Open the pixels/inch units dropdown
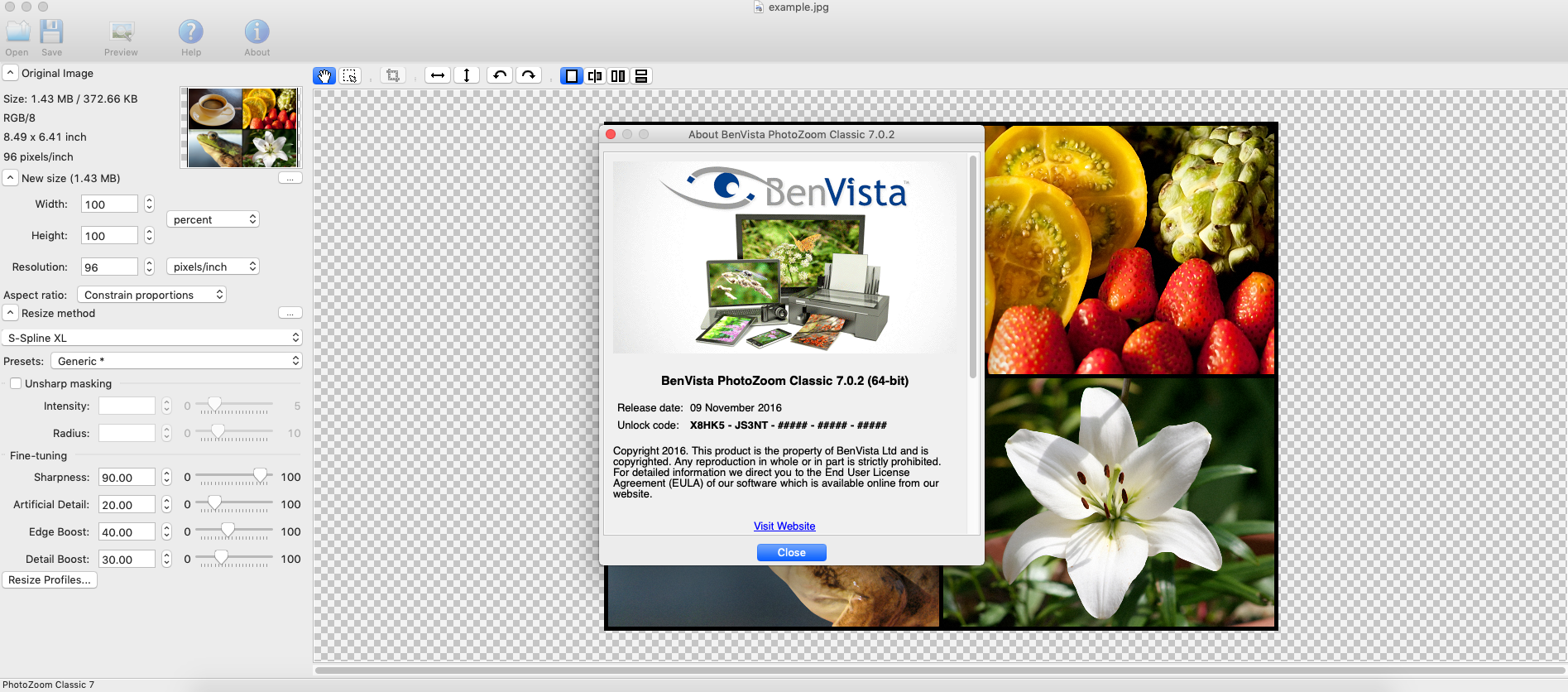The image size is (1568, 692). [x=213, y=267]
